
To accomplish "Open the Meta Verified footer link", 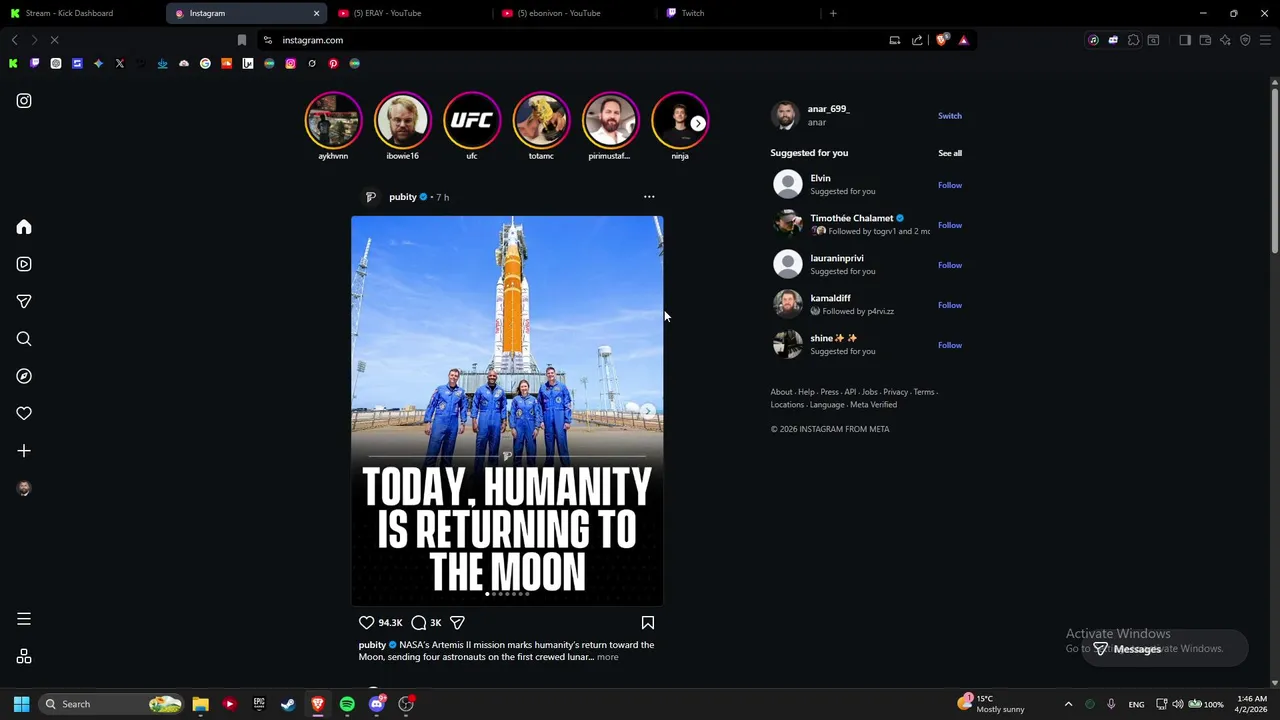I will 874,405.
